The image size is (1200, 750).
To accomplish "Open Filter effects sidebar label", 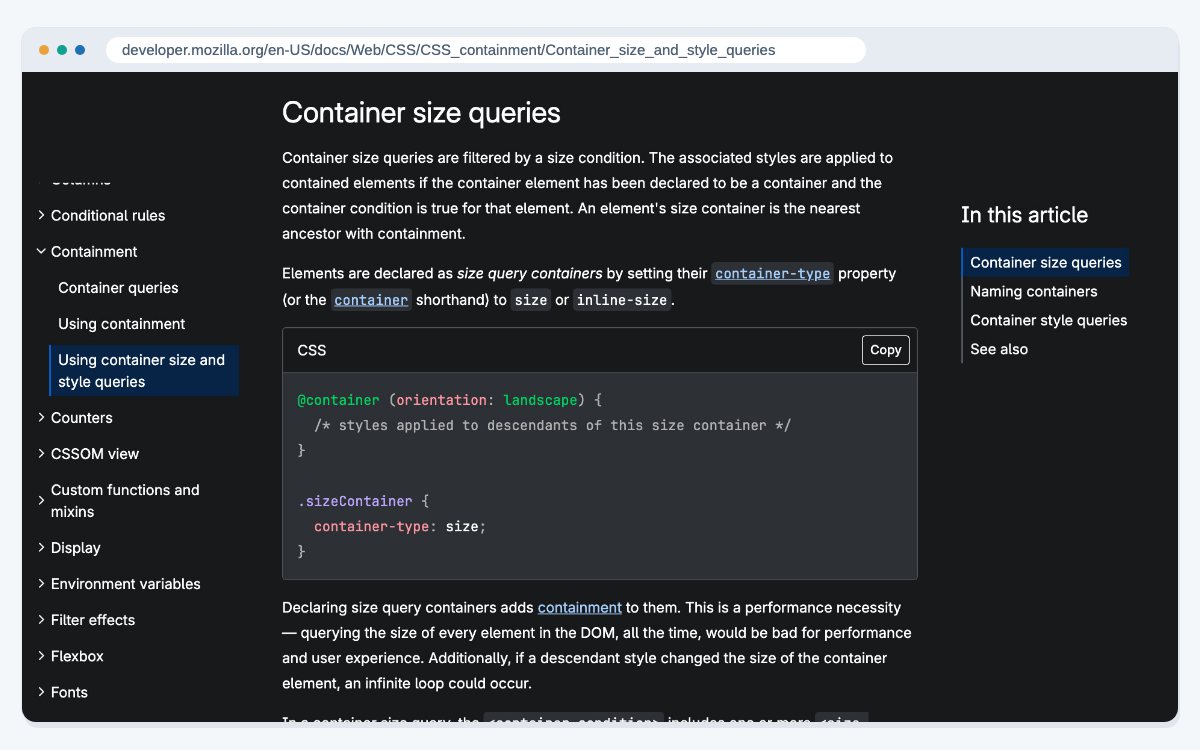I will pyautogui.click(x=93, y=620).
